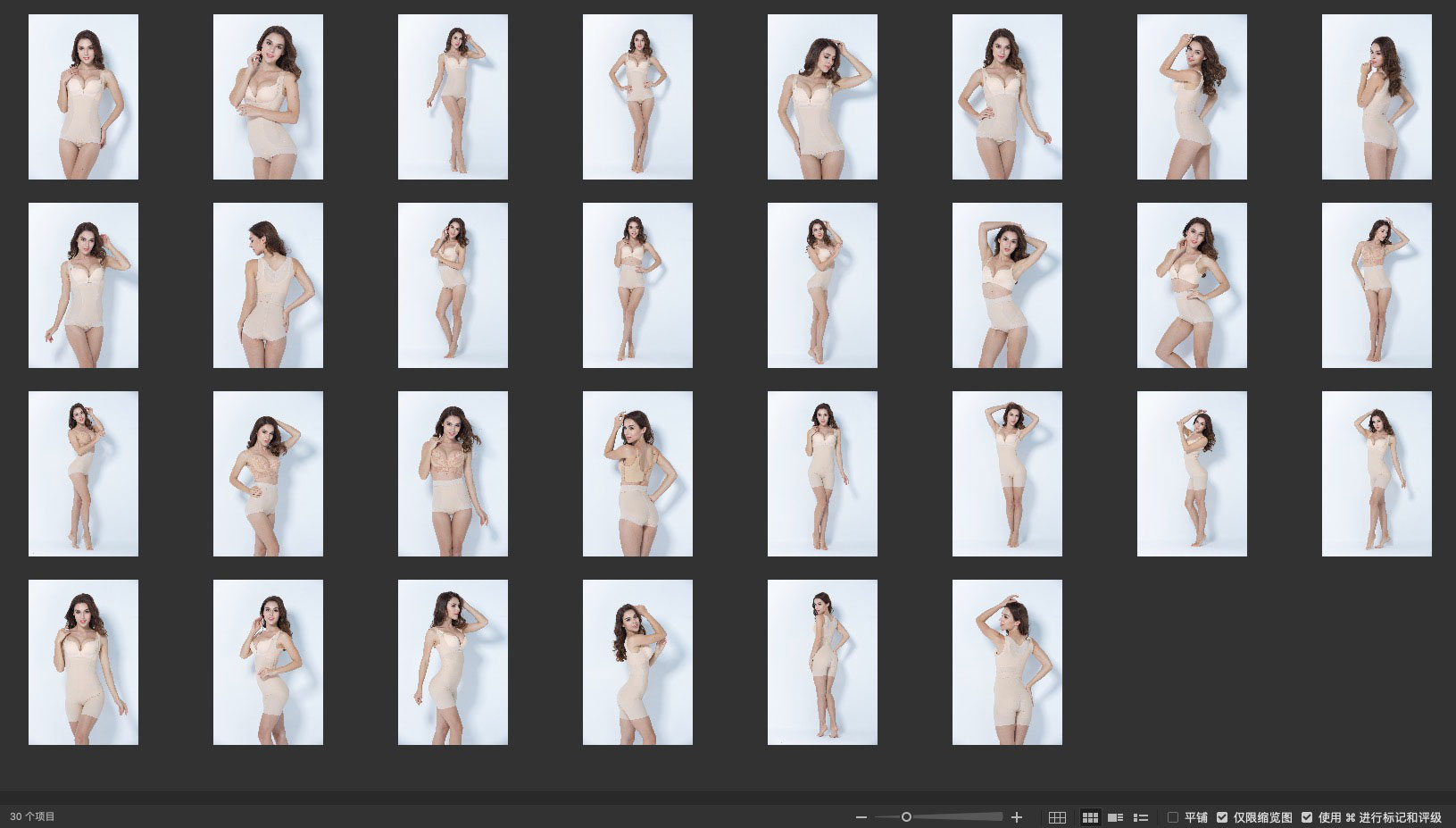Select the first thumbnail in the second row
Viewport: 1456px width, 828px height.
[x=83, y=285]
